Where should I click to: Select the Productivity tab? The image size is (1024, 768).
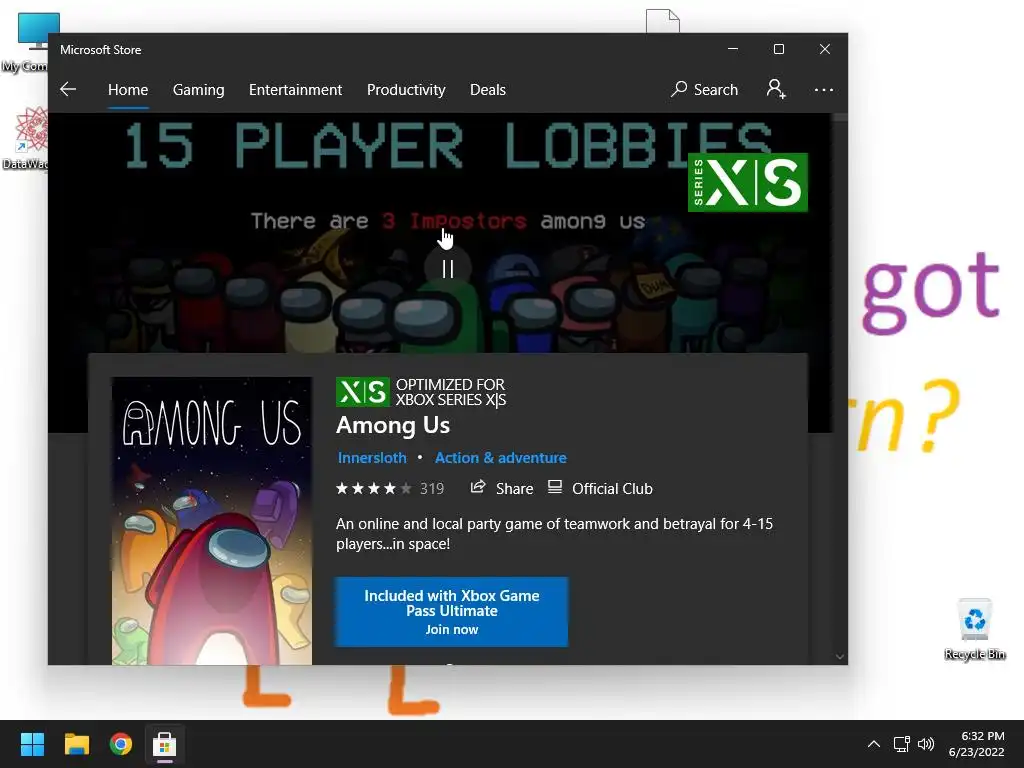click(406, 89)
